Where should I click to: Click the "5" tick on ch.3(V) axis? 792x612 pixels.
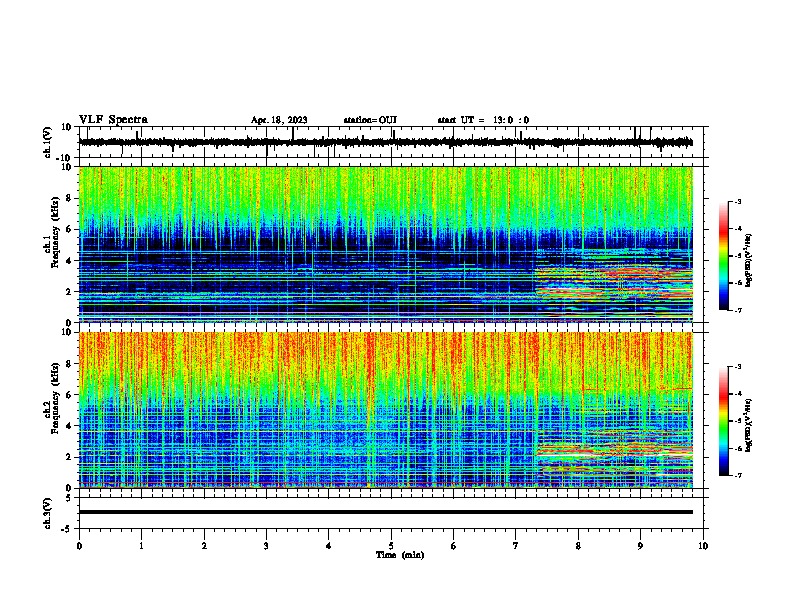click(69, 498)
